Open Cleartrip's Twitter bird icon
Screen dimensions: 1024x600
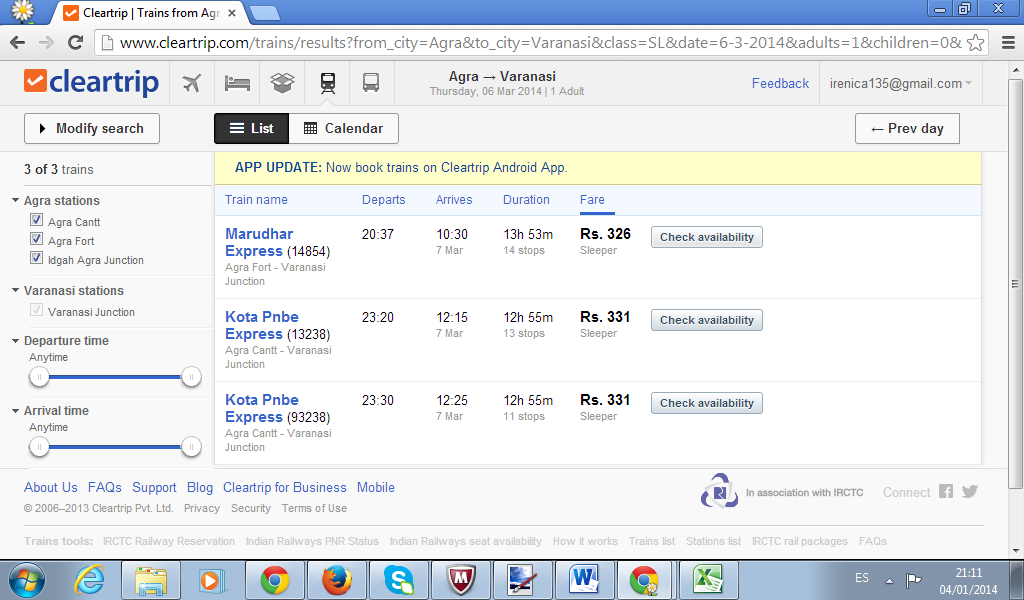tap(970, 491)
